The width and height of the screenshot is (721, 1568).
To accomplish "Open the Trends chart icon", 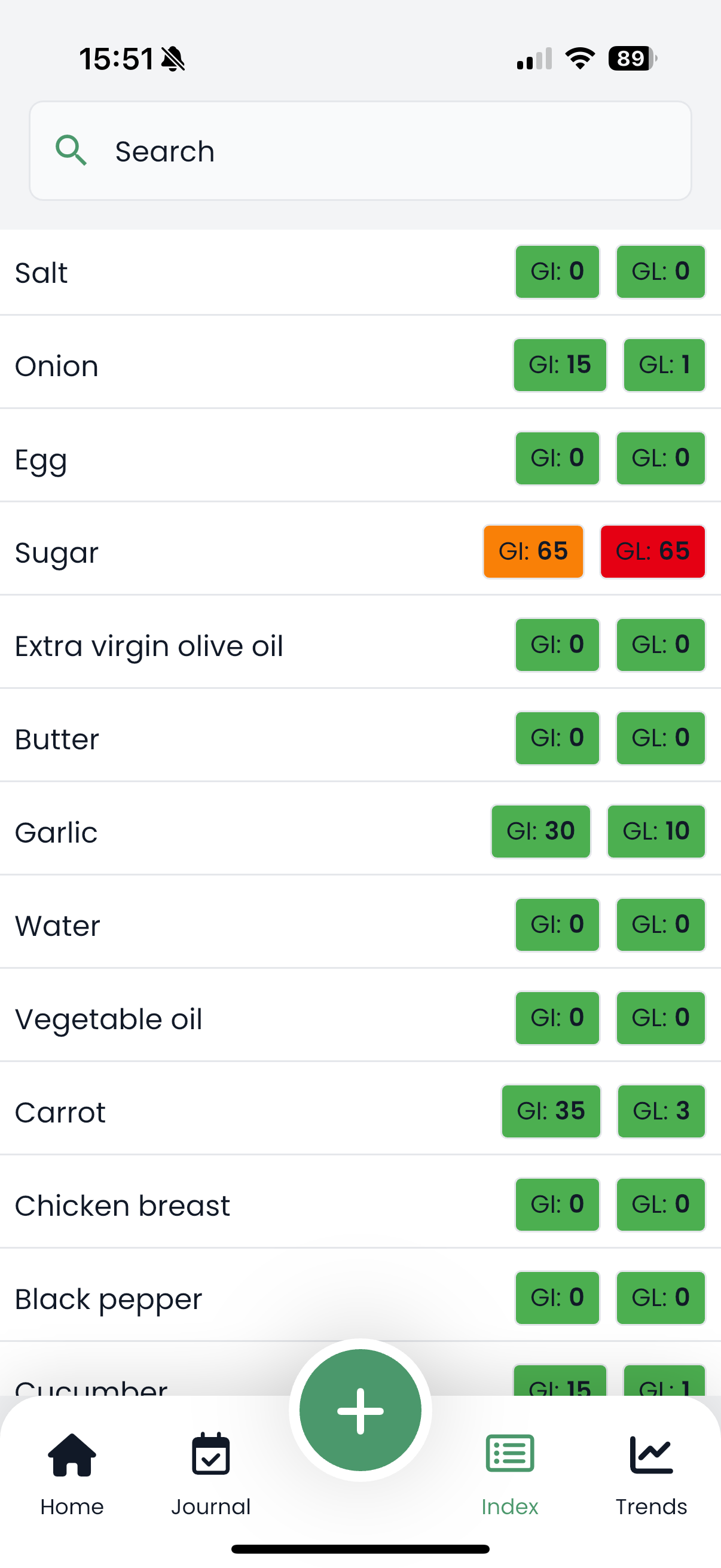I will point(650,1454).
